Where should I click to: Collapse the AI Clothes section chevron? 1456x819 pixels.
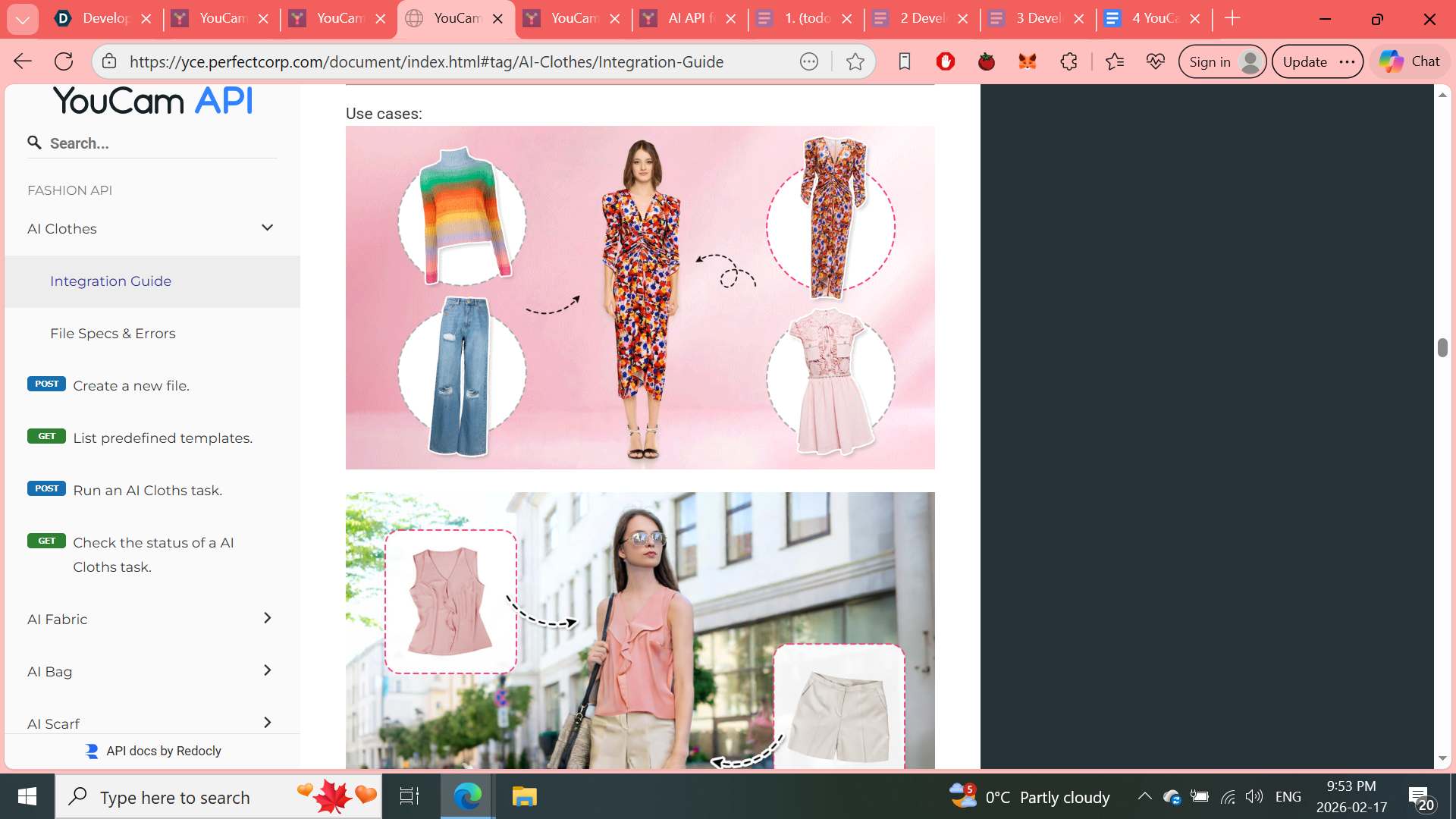coord(267,227)
